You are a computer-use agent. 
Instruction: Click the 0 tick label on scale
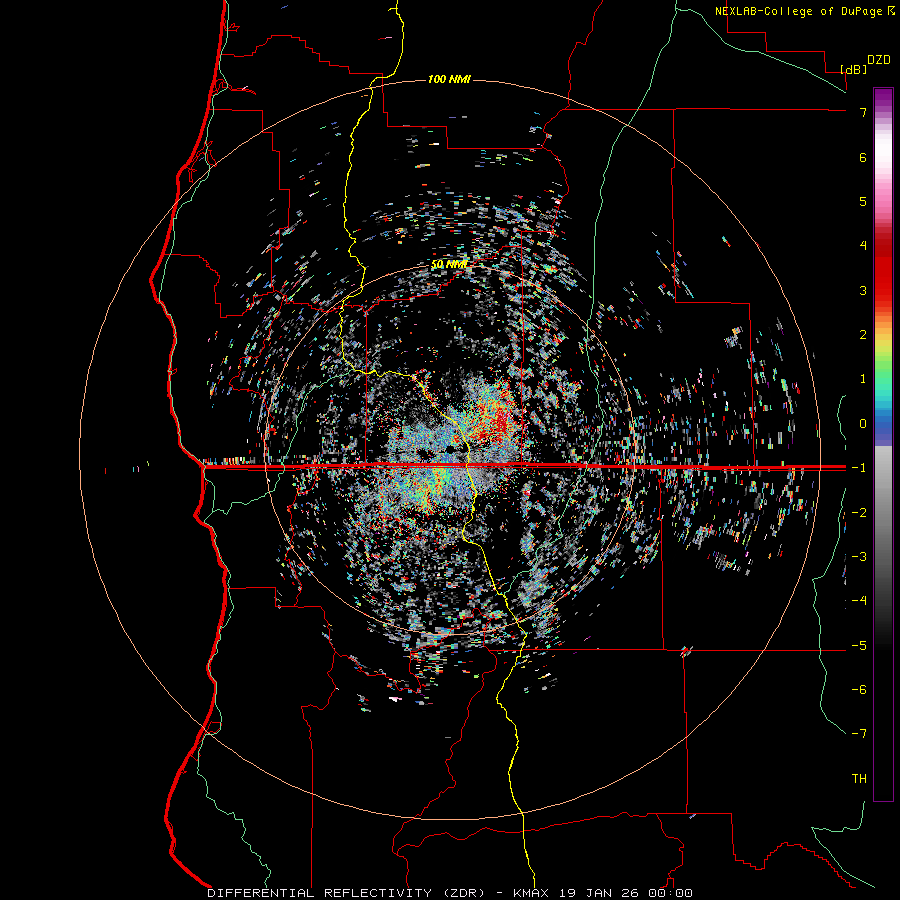point(863,424)
